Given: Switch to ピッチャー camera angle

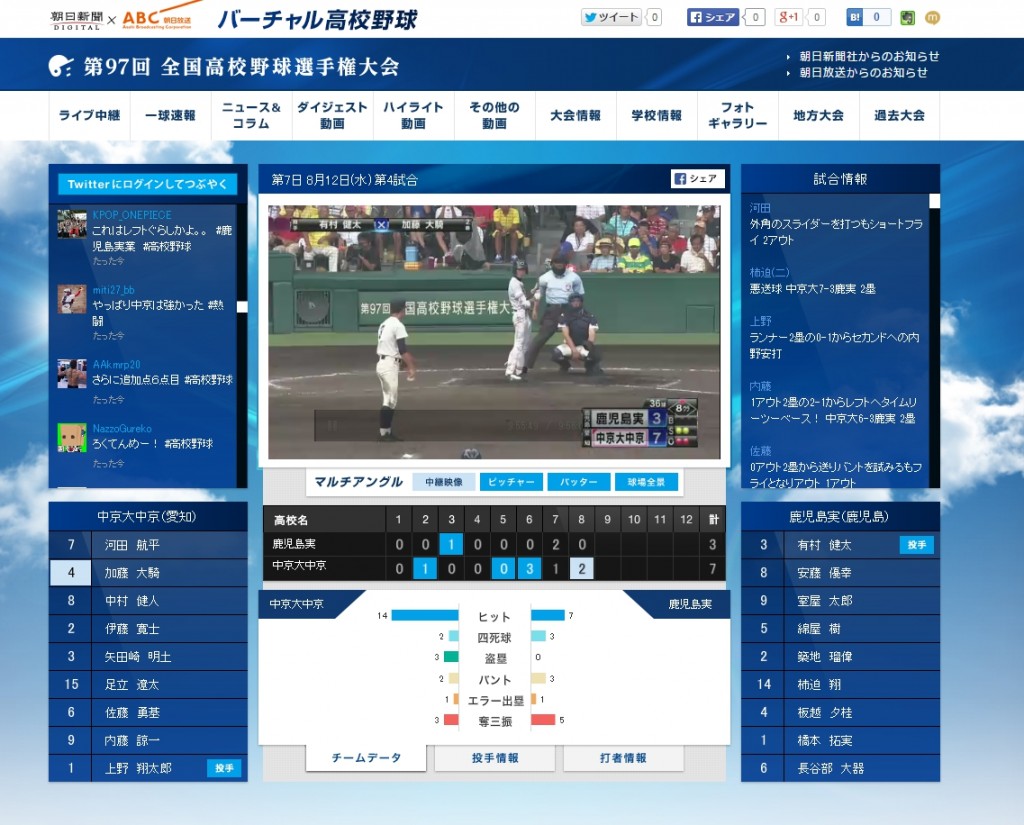Looking at the screenshot, I should [x=511, y=482].
